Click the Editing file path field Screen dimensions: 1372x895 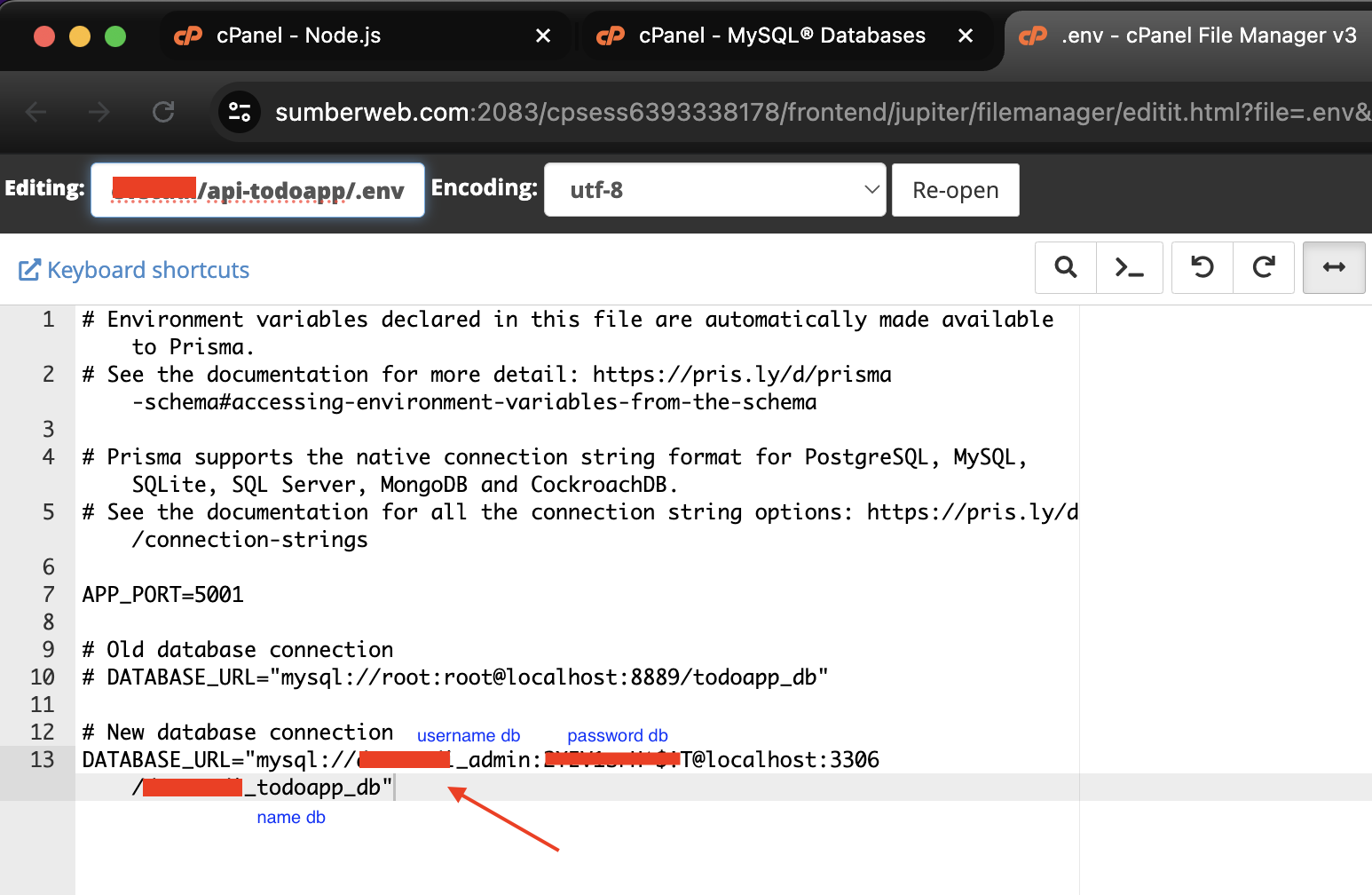[x=257, y=190]
